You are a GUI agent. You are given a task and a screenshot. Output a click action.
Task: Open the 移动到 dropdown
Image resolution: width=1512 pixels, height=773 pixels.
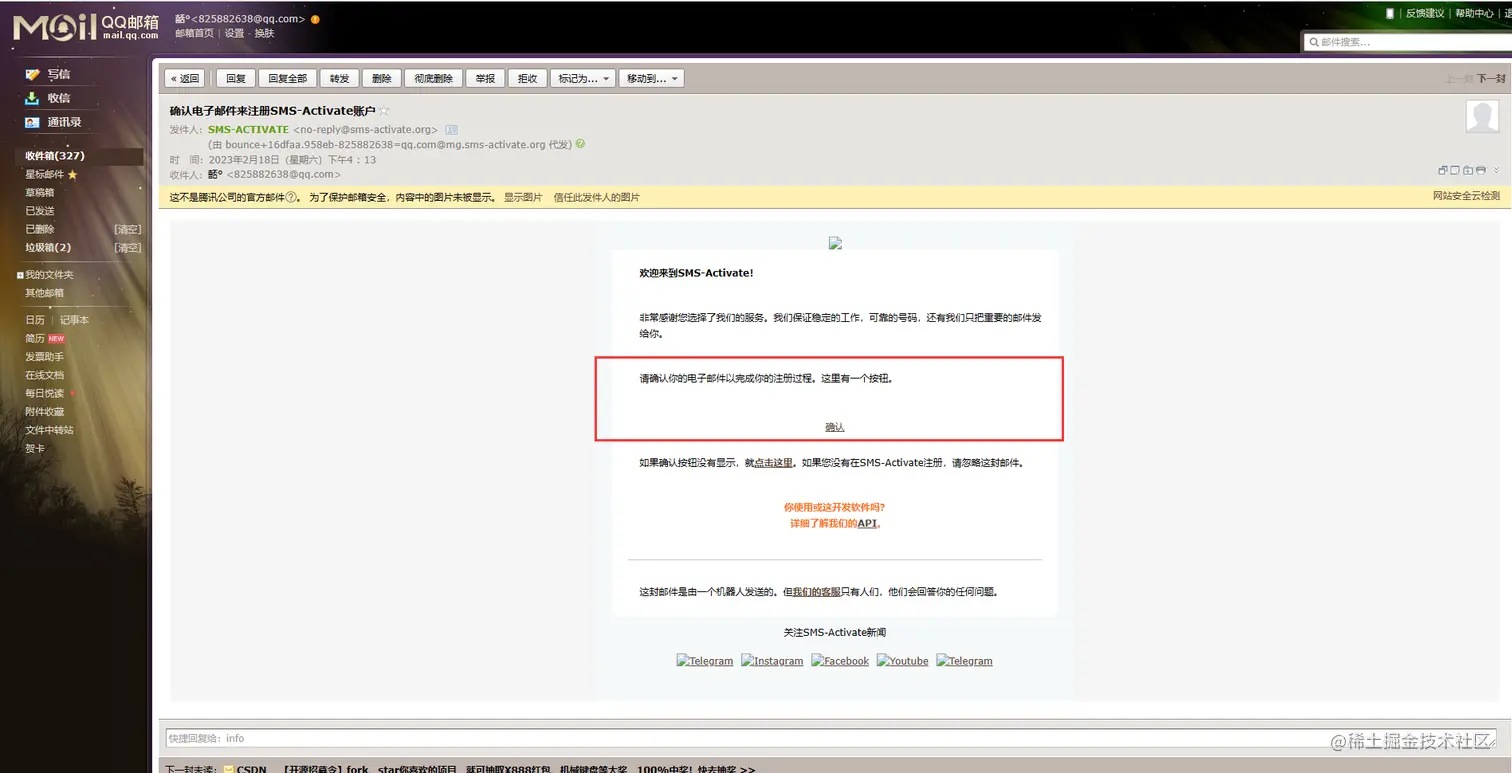(651, 78)
